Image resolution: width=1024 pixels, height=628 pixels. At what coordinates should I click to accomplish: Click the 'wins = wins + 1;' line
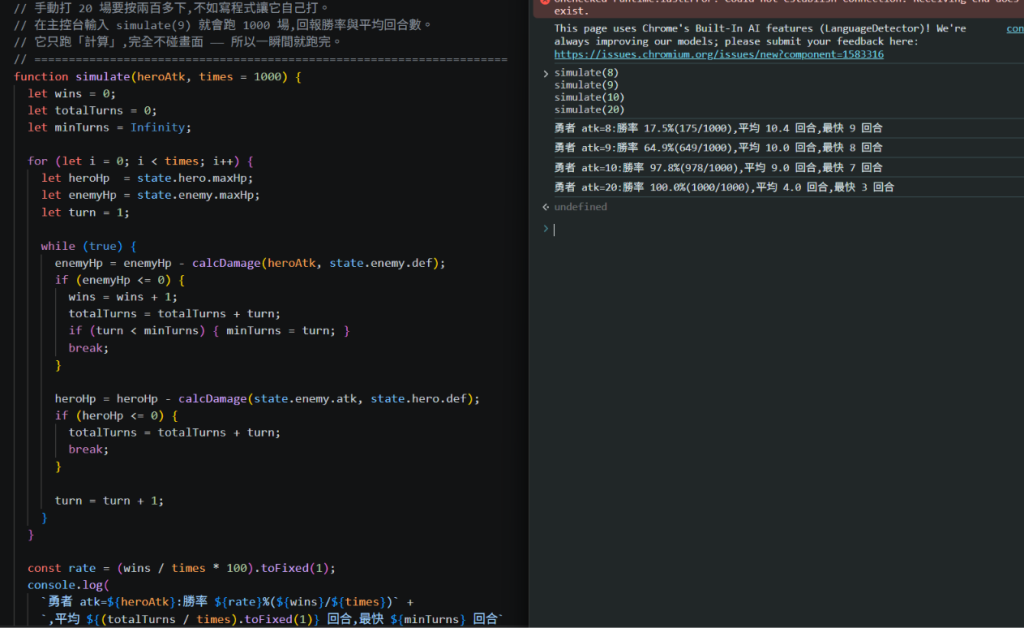click(x=123, y=296)
